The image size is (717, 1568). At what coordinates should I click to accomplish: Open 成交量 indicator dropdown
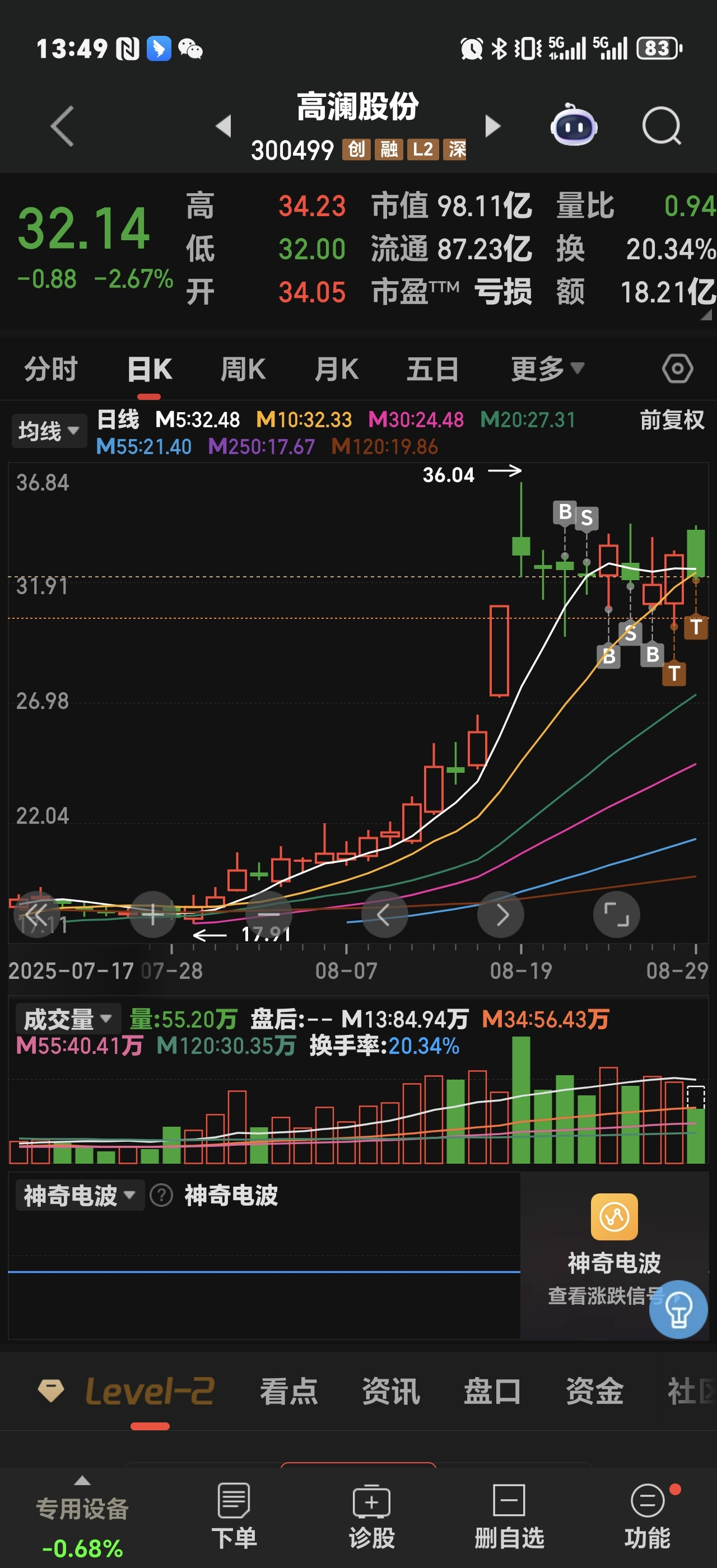click(x=68, y=1019)
